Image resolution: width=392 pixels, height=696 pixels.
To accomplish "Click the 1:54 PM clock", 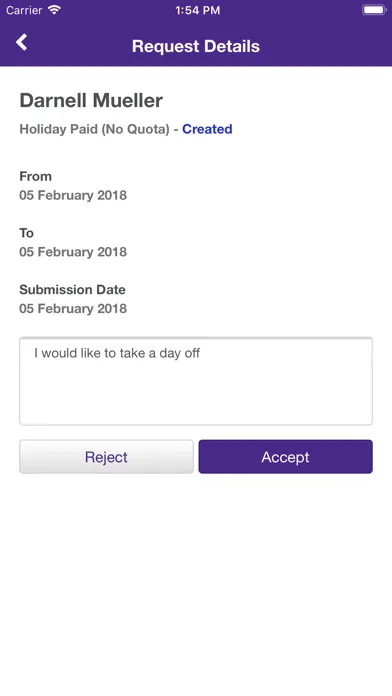I will 198,10.
